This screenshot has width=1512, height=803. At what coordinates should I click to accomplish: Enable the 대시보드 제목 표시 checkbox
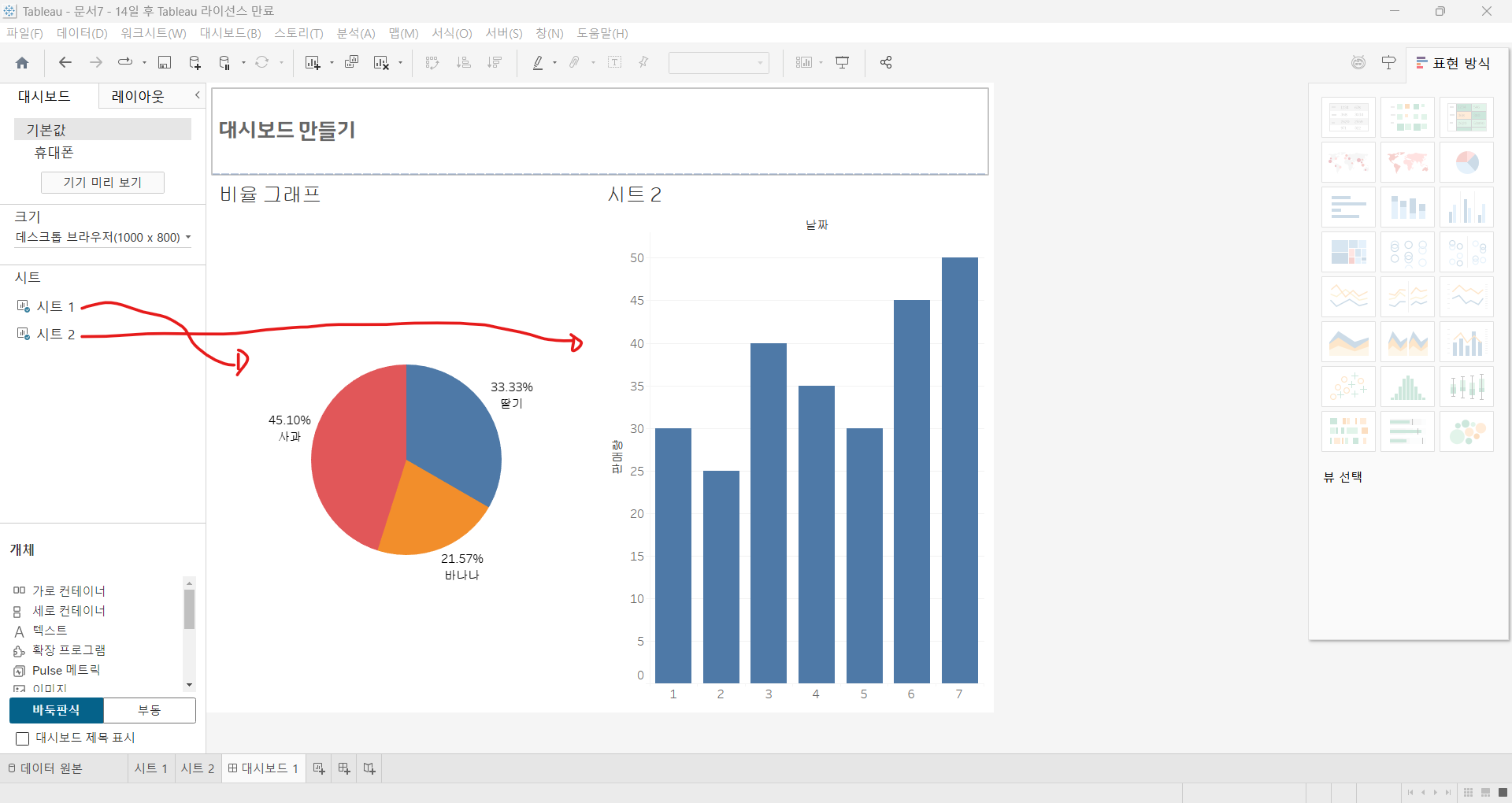click(23, 738)
